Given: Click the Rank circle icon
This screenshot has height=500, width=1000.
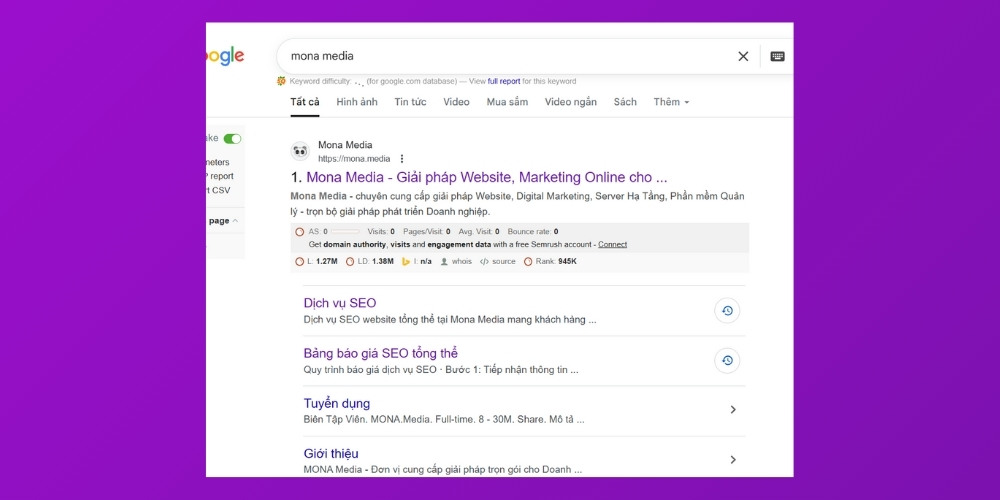Looking at the screenshot, I should (528, 261).
